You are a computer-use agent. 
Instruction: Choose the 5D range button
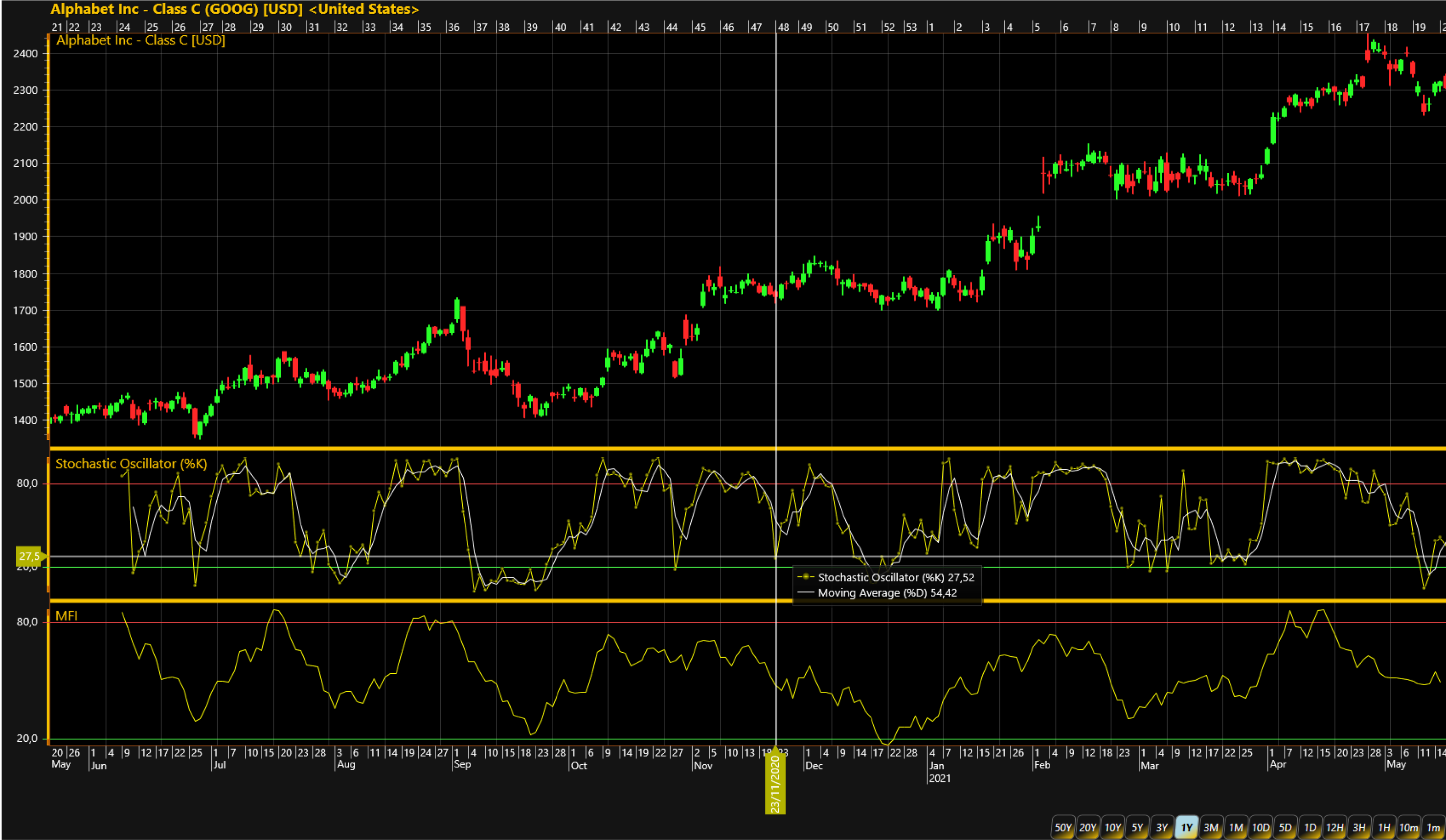[x=1286, y=827]
